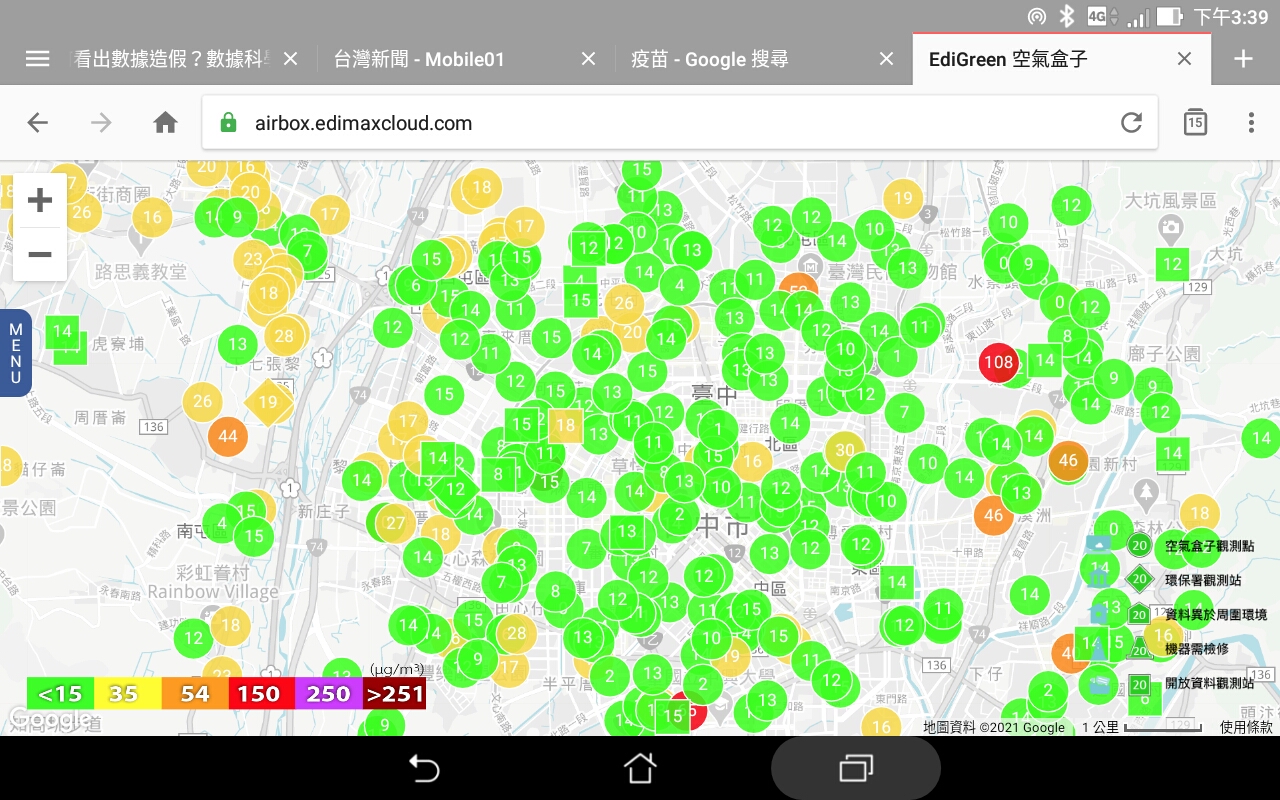Add a new tab with plus icon
The width and height of the screenshot is (1280, 800).
(x=1243, y=59)
